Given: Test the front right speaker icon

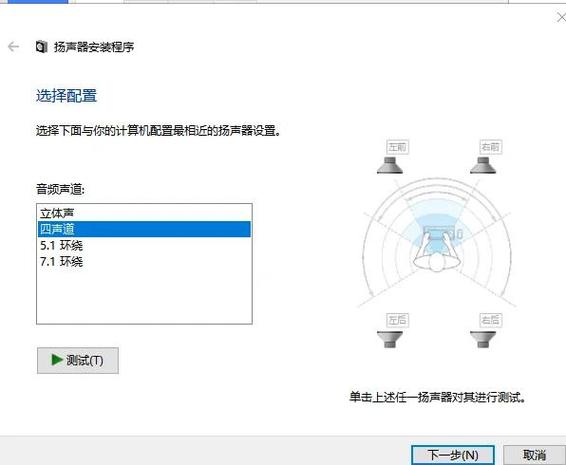Looking at the screenshot, I should pos(483,165).
